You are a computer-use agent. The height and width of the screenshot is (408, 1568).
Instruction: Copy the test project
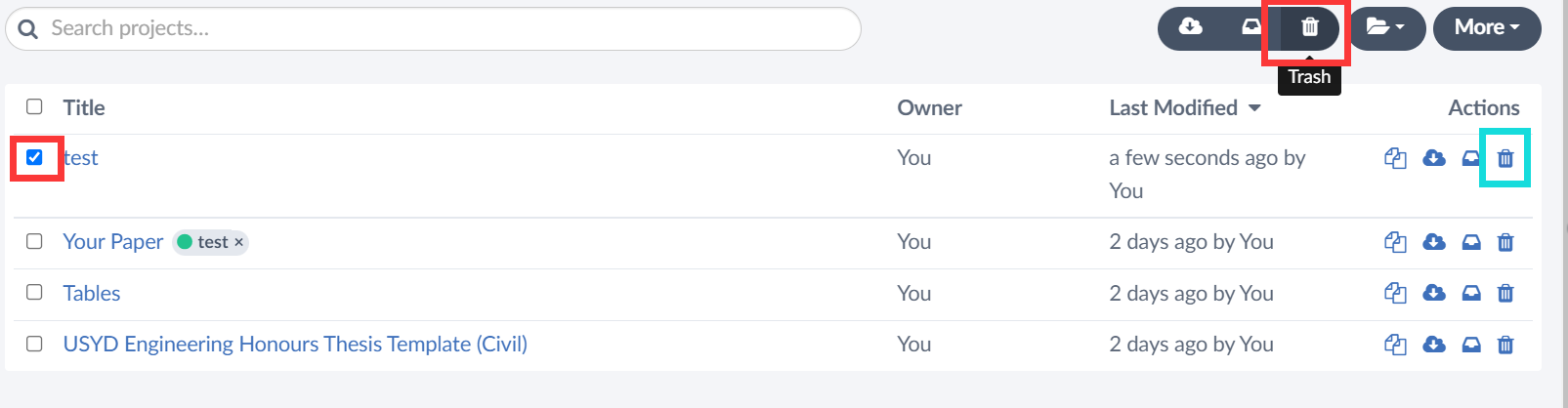(x=1395, y=158)
